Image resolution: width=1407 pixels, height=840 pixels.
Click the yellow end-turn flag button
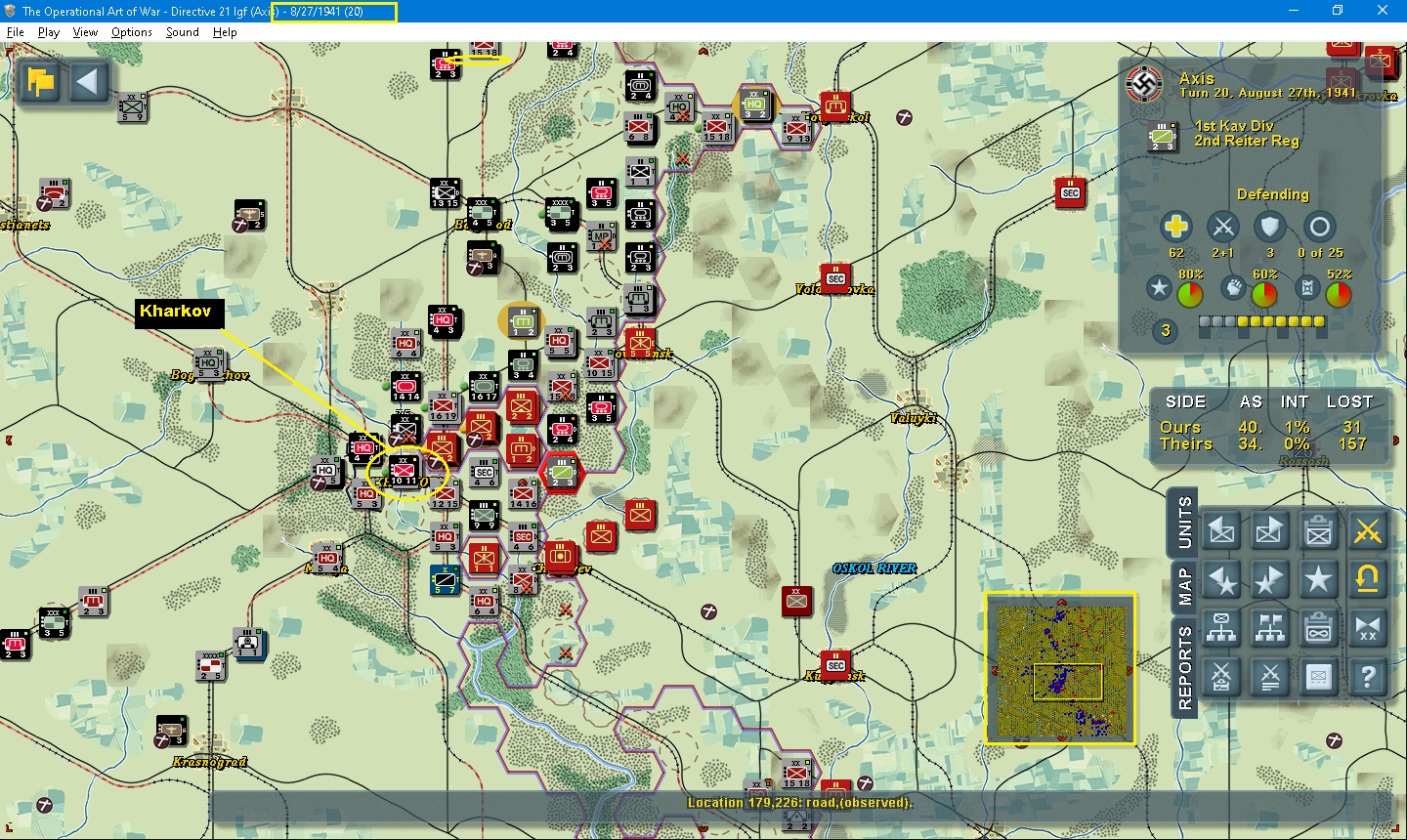coord(39,82)
